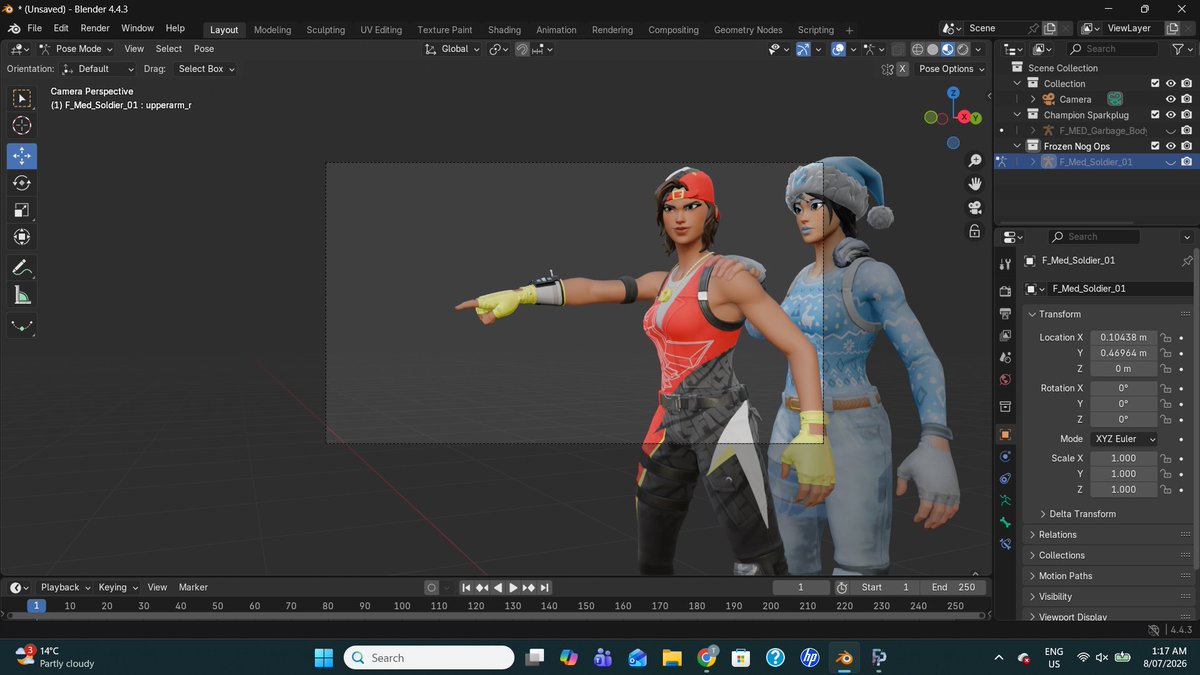Pin the properties editor for F_Med_Soldier_01
The image size is (1200, 675).
coord(1186,260)
